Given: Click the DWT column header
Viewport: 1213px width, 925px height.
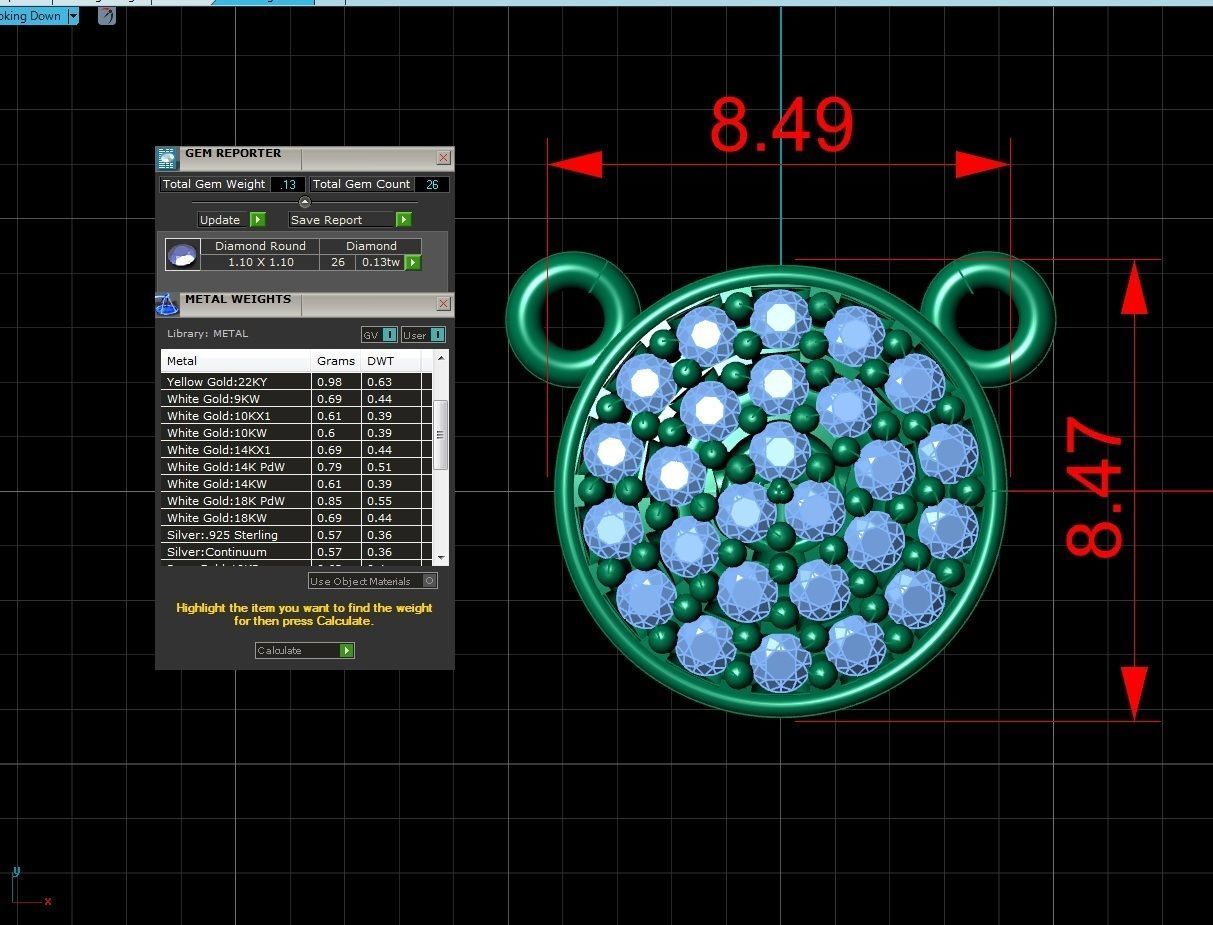Looking at the screenshot, I should click(x=391, y=361).
